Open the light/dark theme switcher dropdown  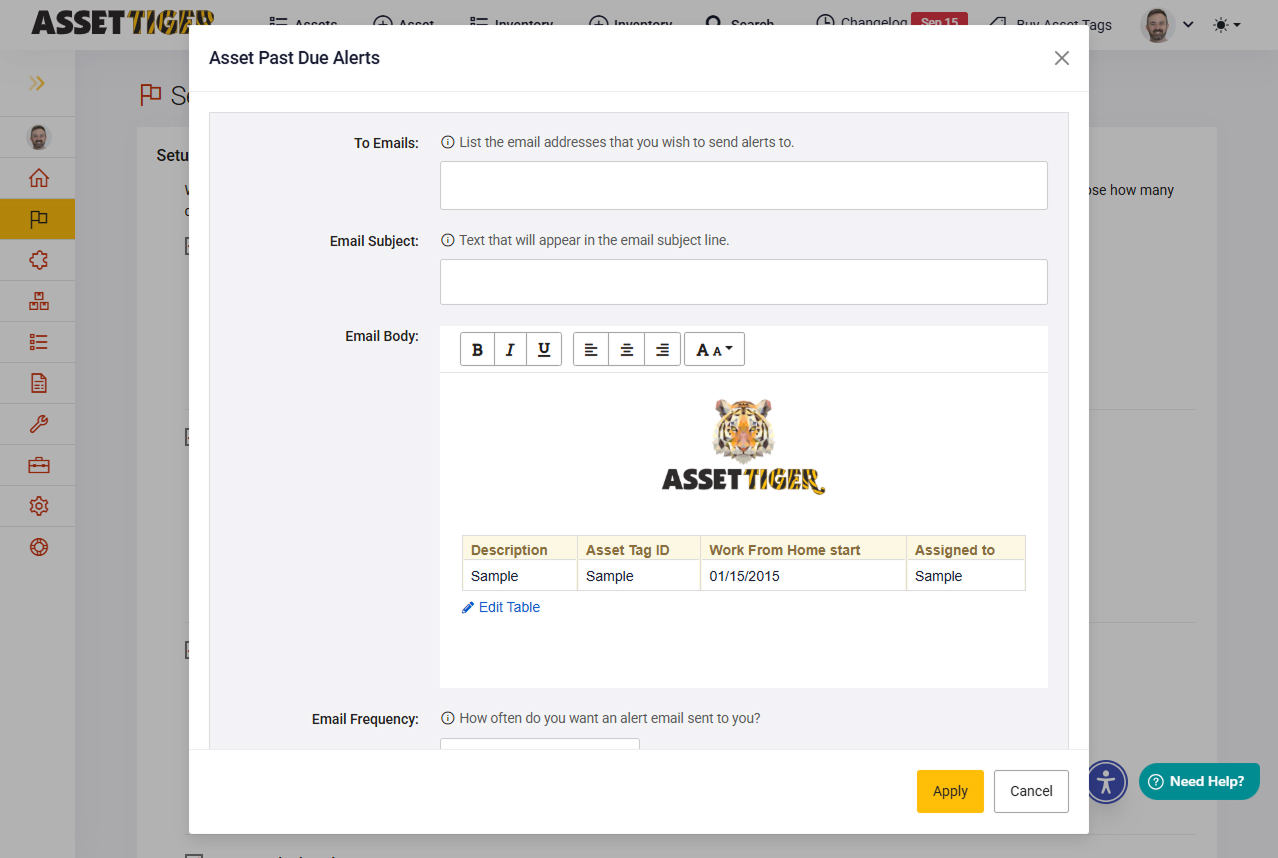(x=1226, y=25)
